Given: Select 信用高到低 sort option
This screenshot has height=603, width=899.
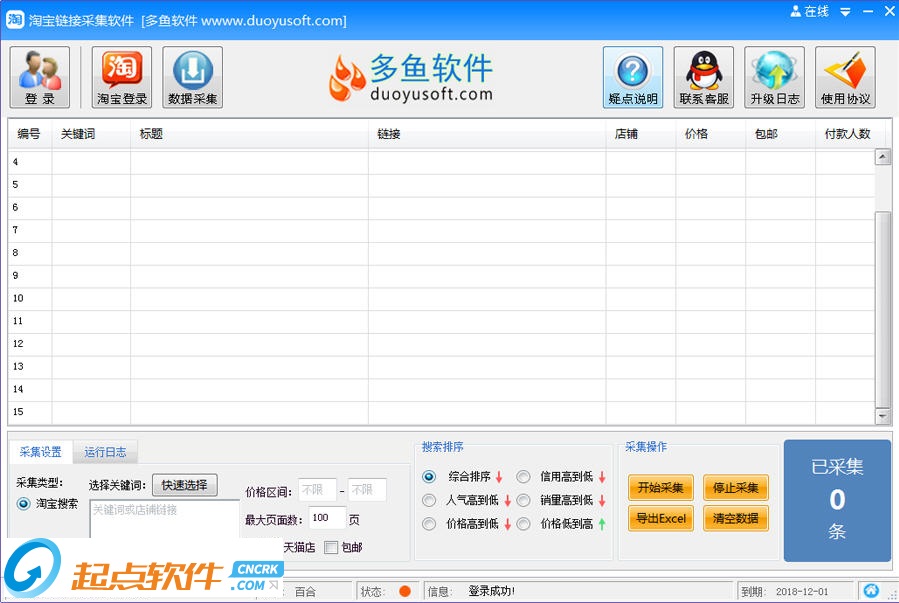Looking at the screenshot, I should (523, 476).
